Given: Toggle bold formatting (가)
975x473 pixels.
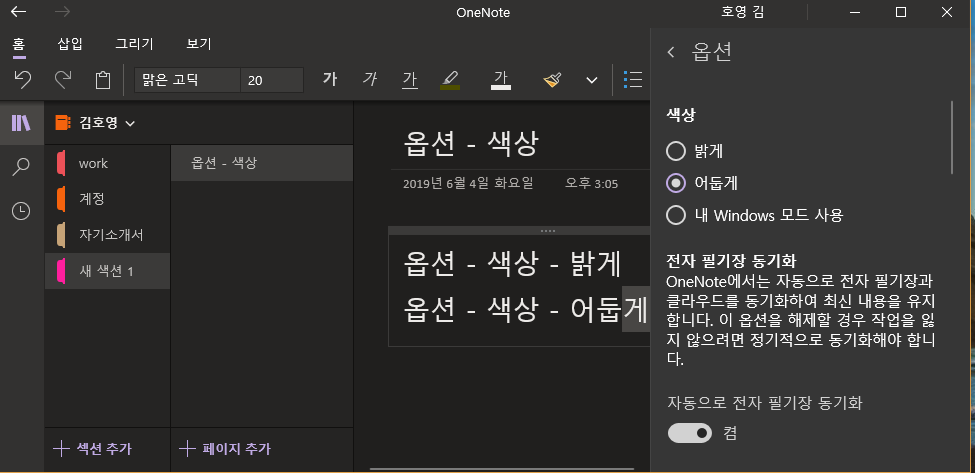Looking at the screenshot, I should 330,80.
